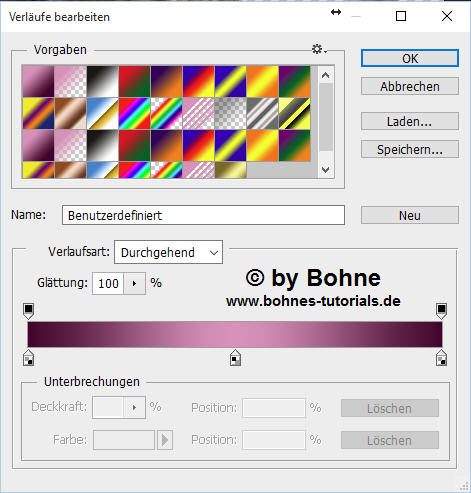Viewport: 471px width, 493px height.
Task: Select the left opacity stop above gradient
Action: pyautogui.click(x=28, y=311)
